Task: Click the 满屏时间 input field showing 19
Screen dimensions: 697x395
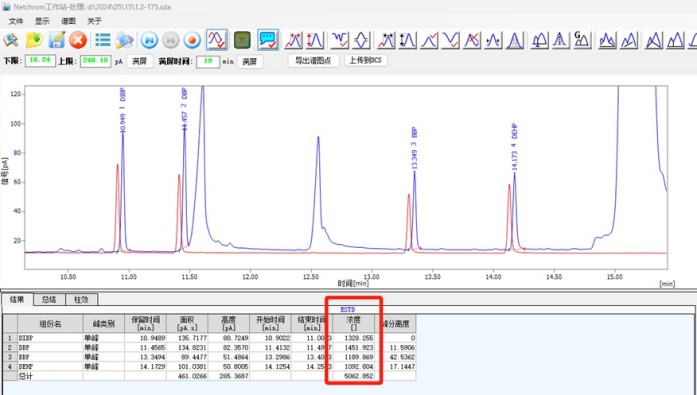Action: [208, 61]
